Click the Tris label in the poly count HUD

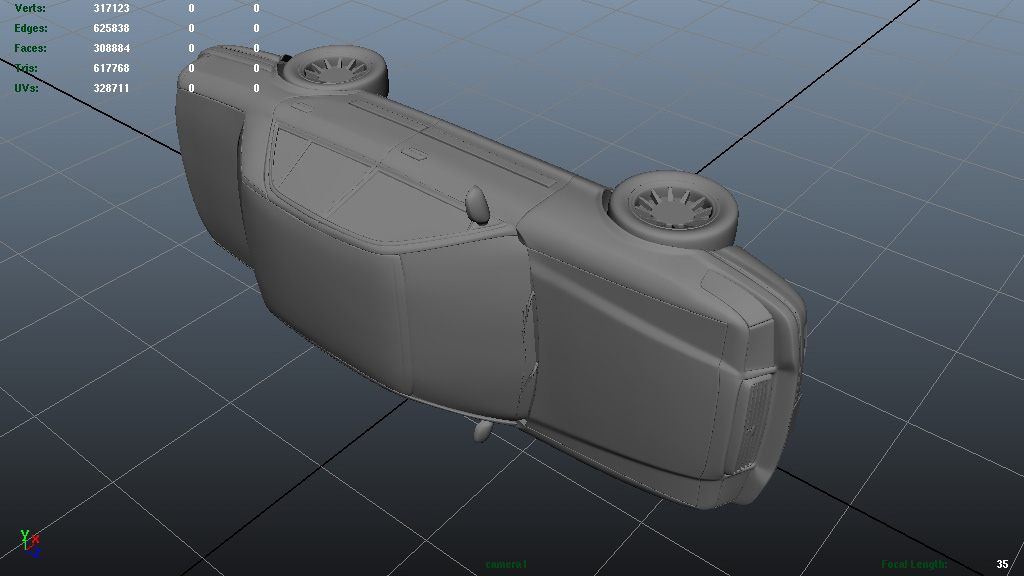point(26,68)
